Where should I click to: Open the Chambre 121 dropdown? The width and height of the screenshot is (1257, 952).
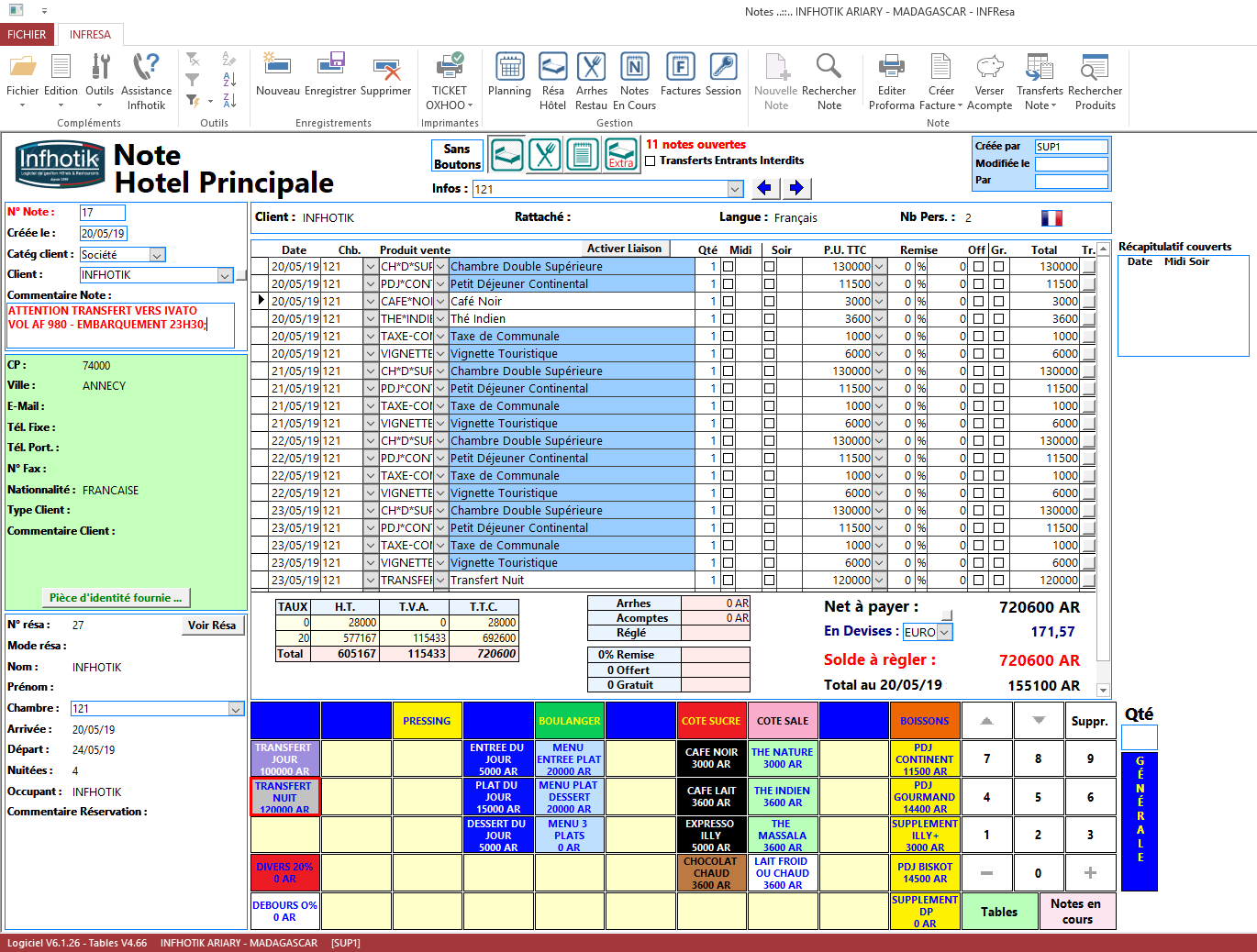click(x=236, y=709)
